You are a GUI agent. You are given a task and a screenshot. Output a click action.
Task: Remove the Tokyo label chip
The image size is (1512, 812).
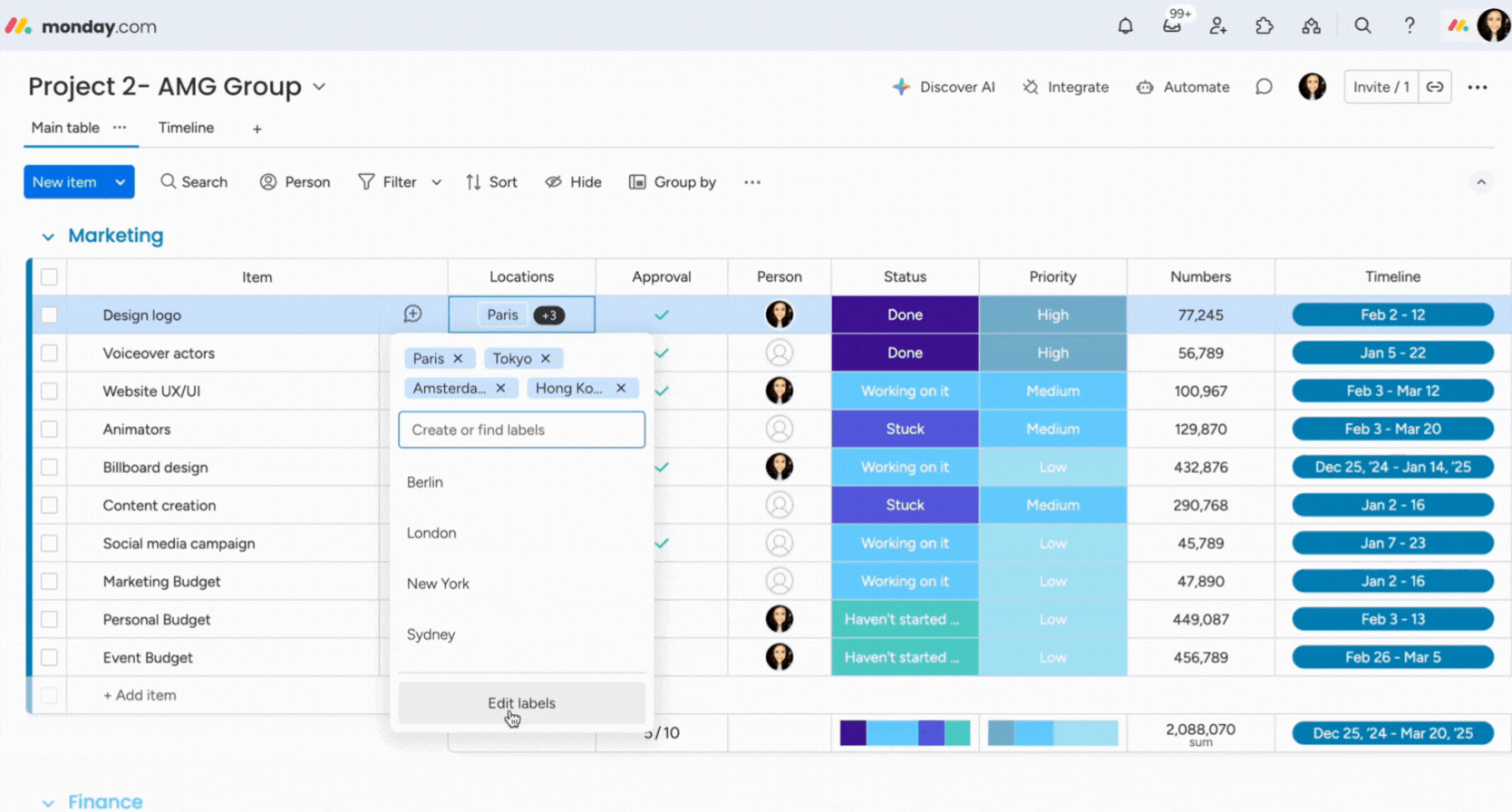click(x=546, y=359)
